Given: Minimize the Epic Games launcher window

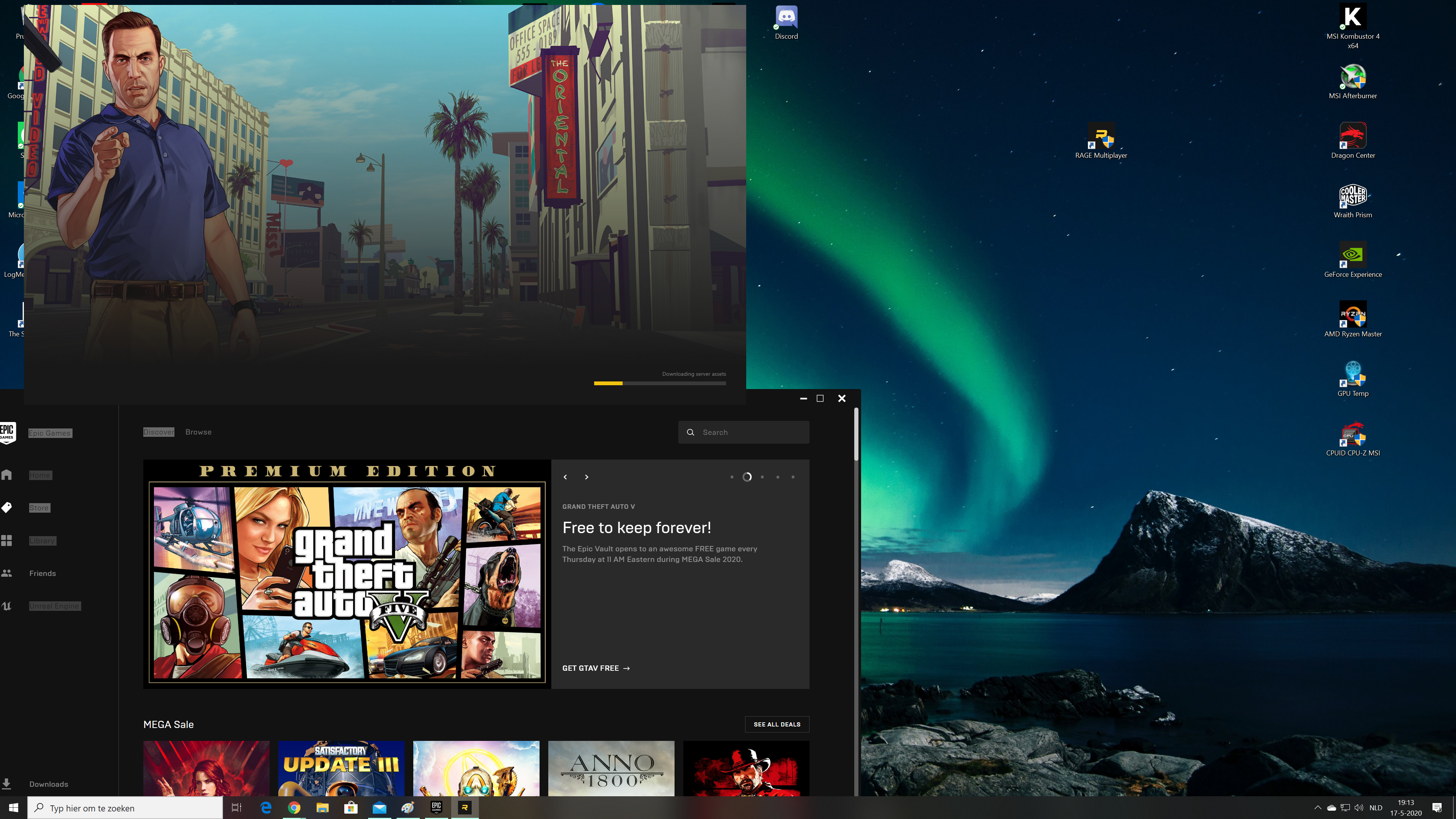Looking at the screenshot, I should [803, 399].
